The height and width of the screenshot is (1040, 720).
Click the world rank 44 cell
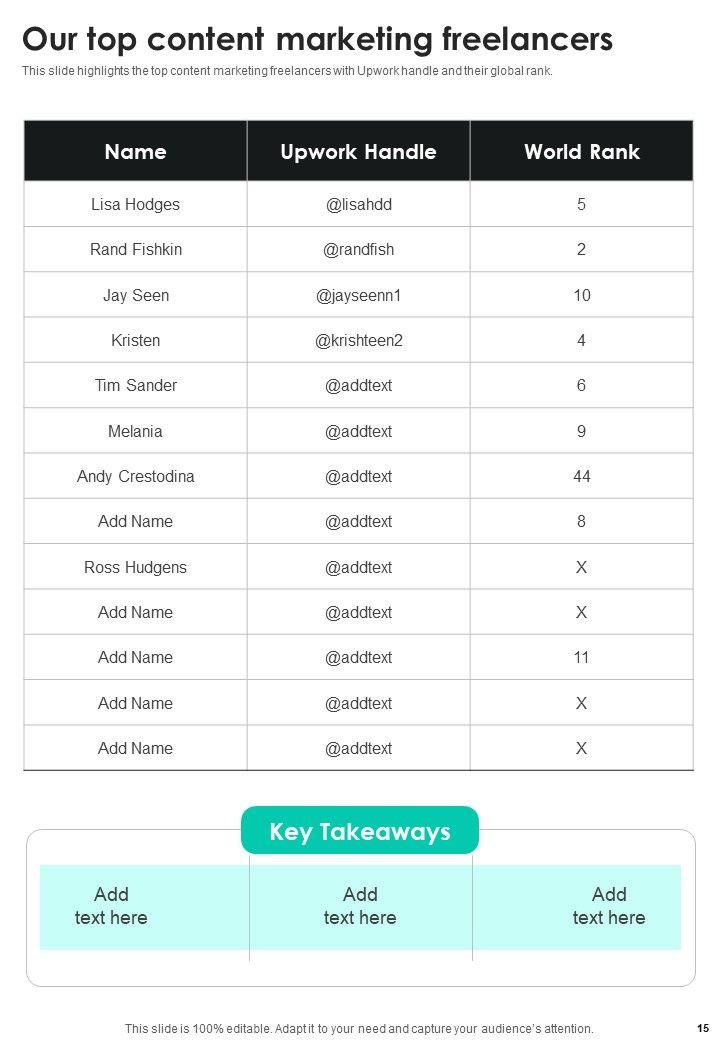pos(581,476)
